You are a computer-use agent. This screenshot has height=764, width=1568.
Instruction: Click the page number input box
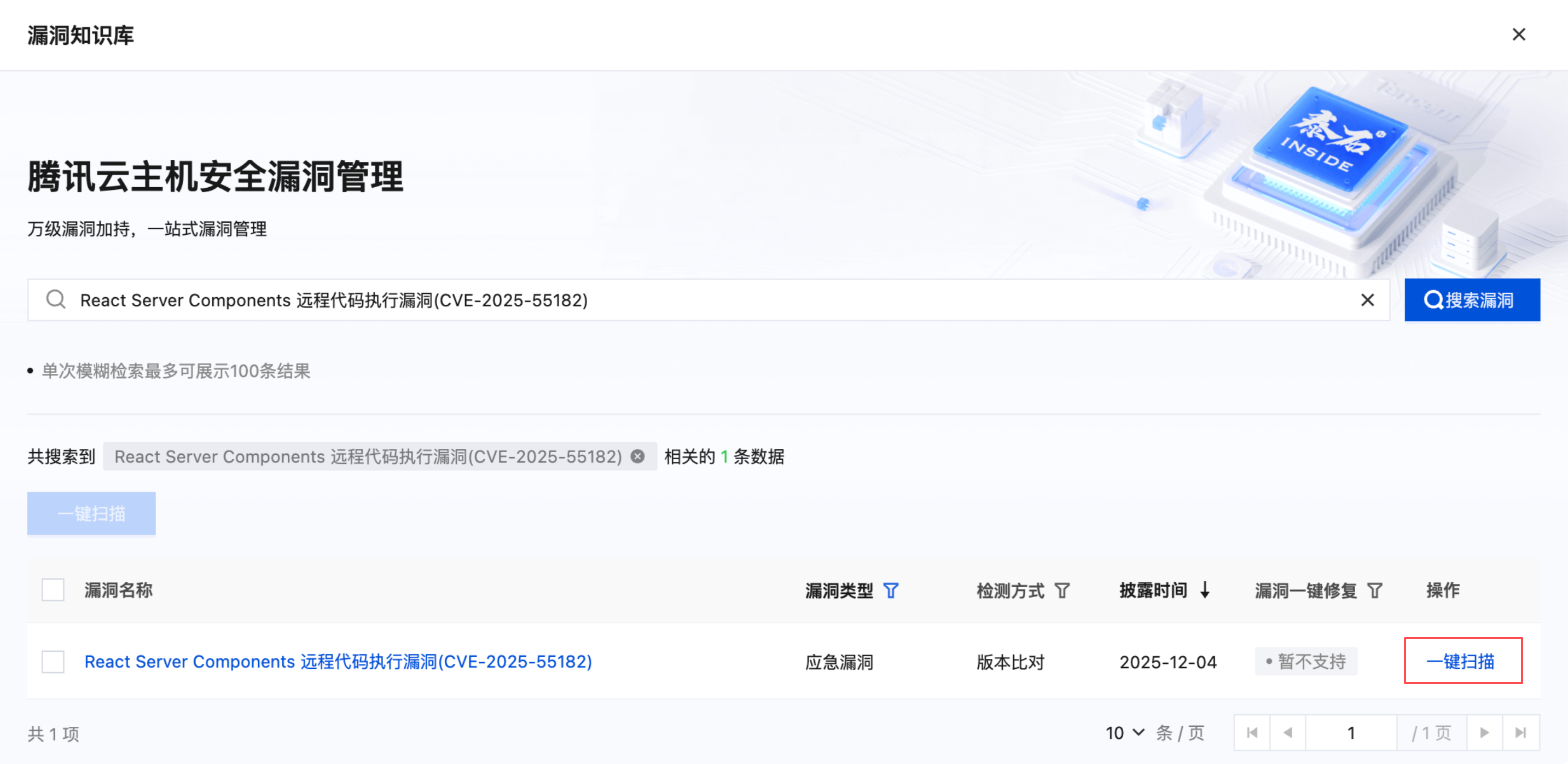point(1351,732)
